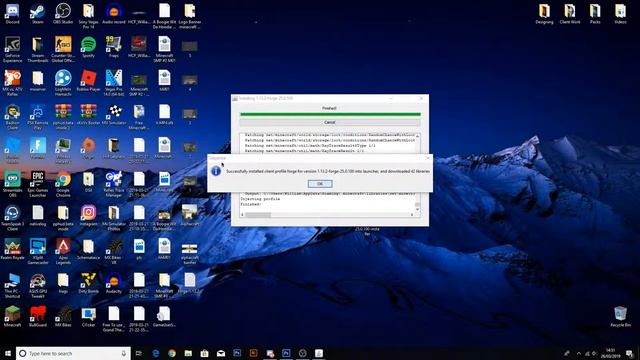Viewport: 640px width, 360px height.
Task: Open File Explorer from the taskbar
Action: 188,353
